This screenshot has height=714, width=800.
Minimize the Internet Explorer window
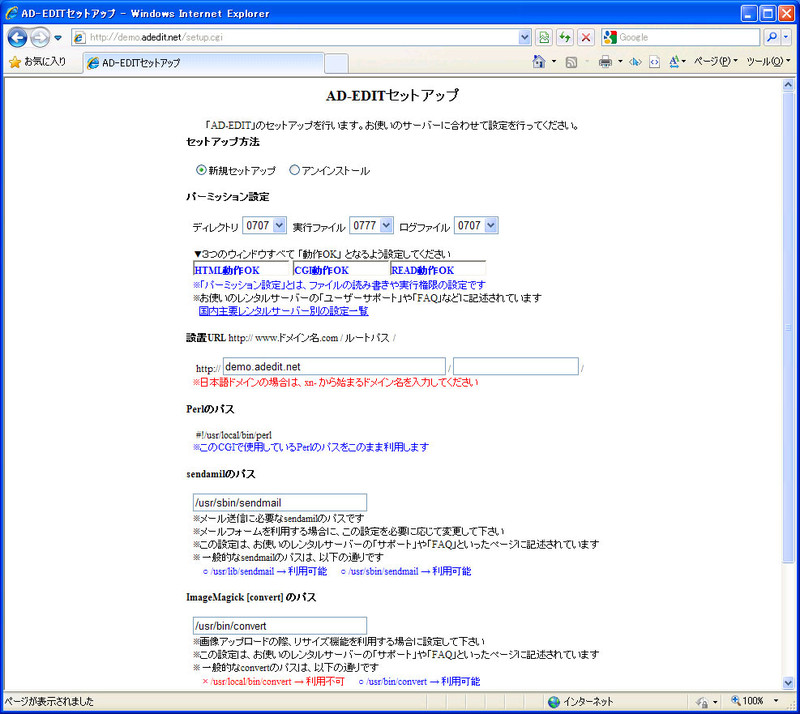(x=748, y=13)
